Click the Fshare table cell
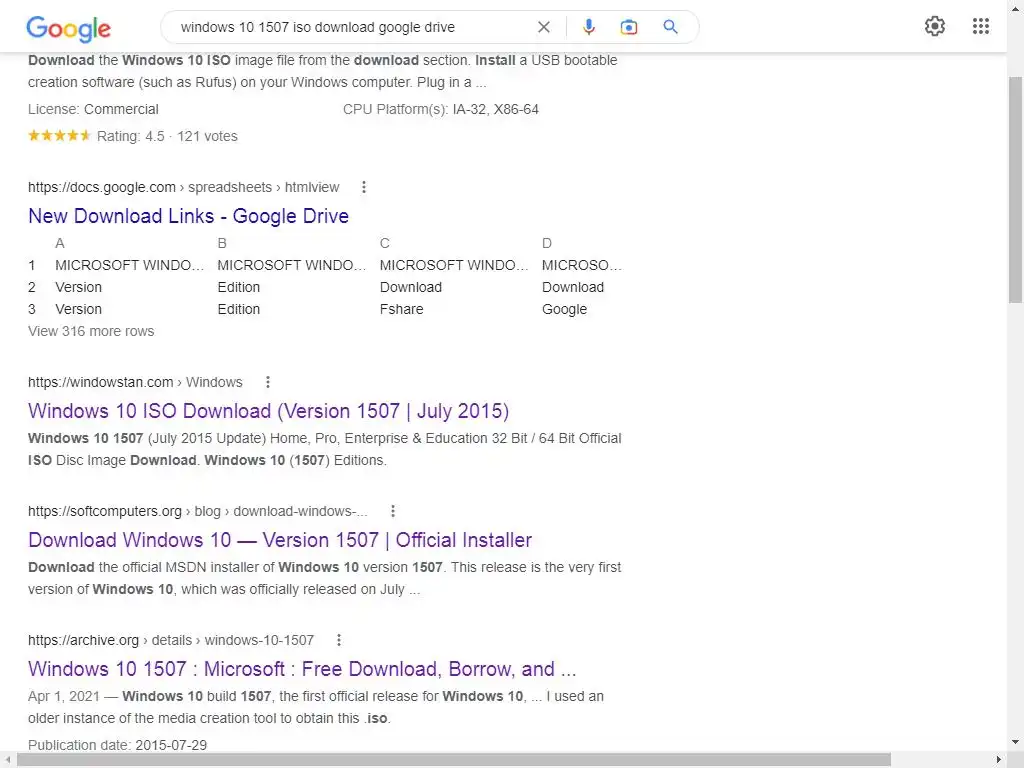1024x768 pixels. (401, 309)
